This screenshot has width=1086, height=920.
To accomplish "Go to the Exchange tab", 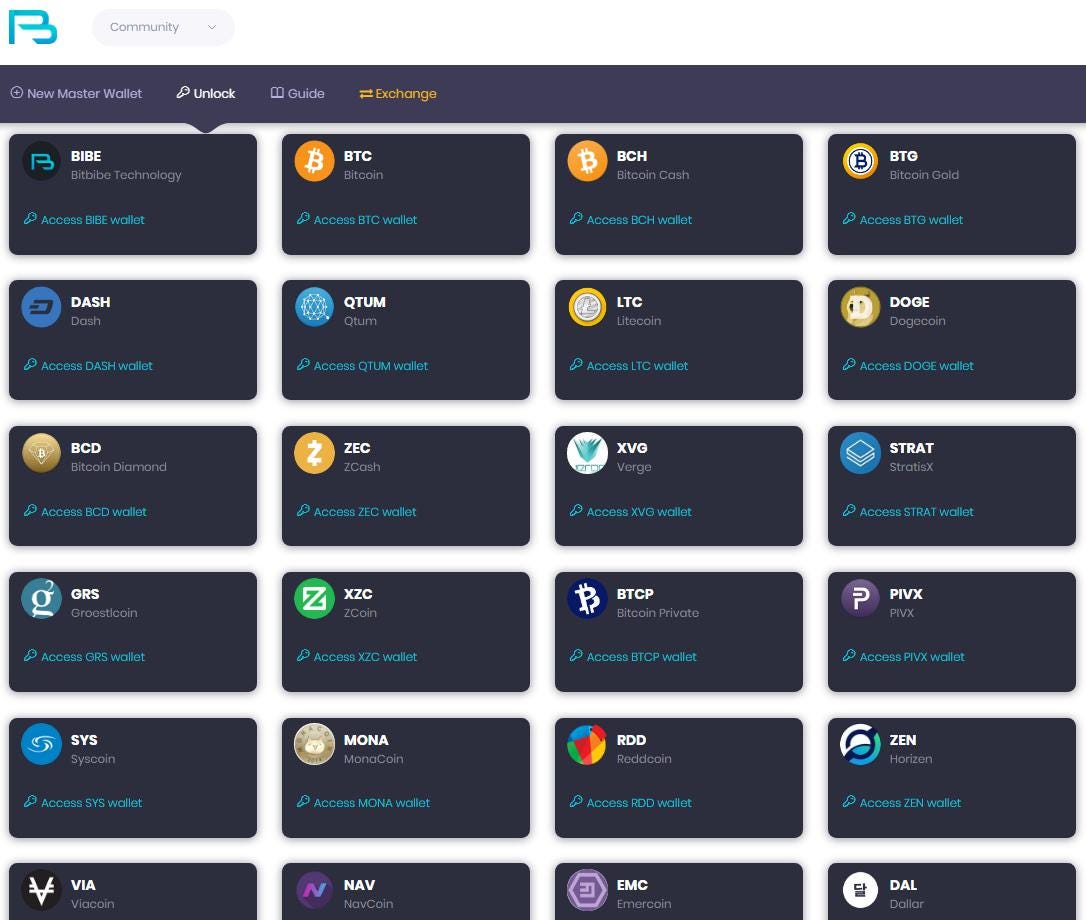I will (x=398, y=94).
